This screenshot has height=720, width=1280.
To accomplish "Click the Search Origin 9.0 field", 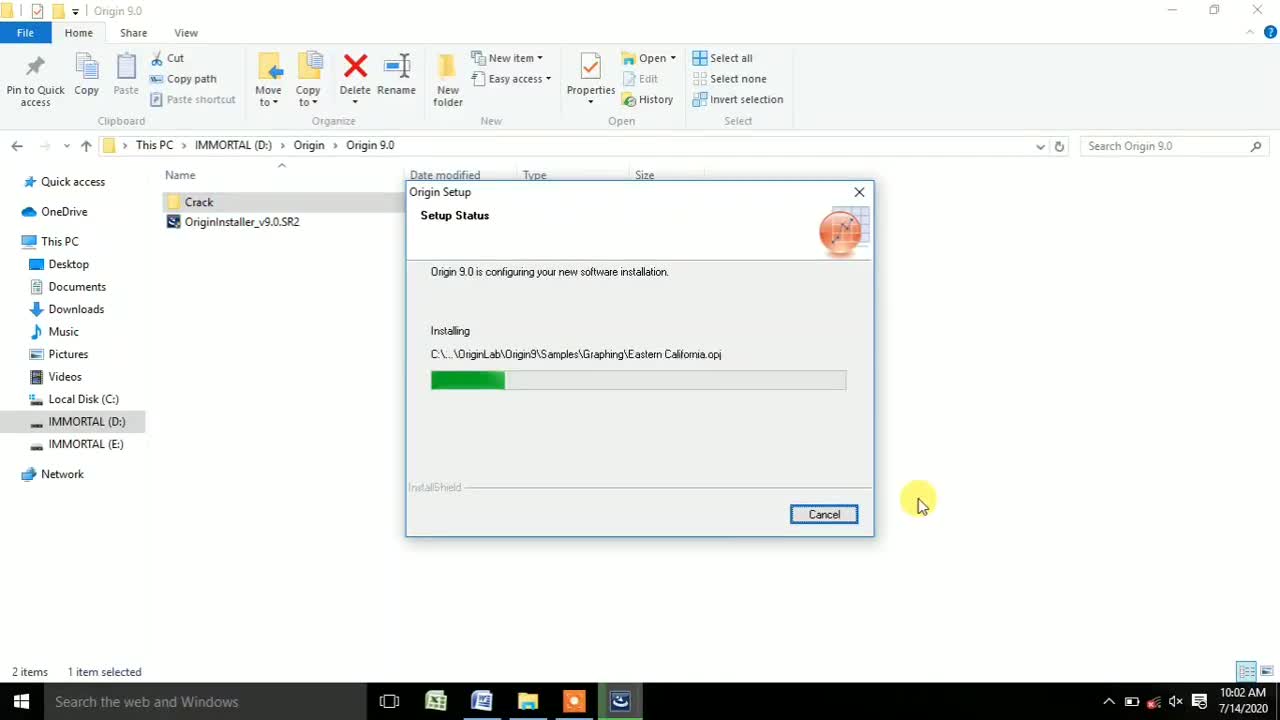I will coord(1174,146).
